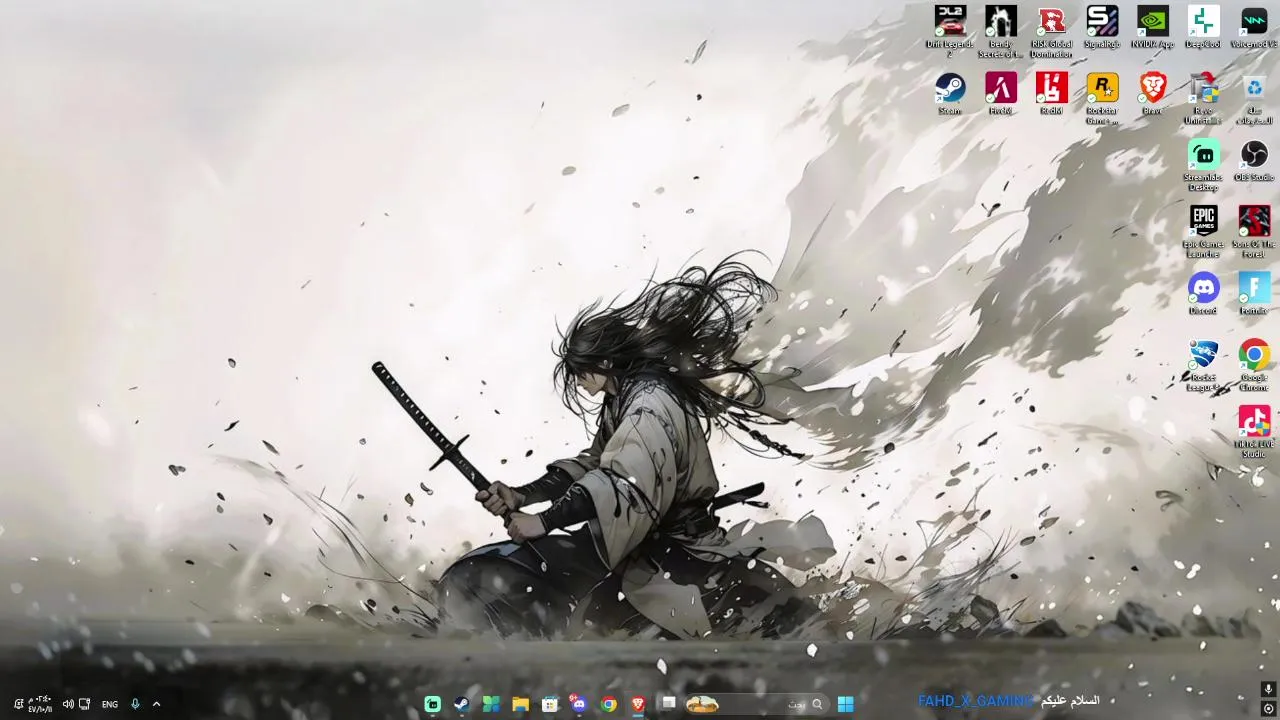Open the network icon in the system tray
1280x720 pixels.
click(x=85, y=704)
